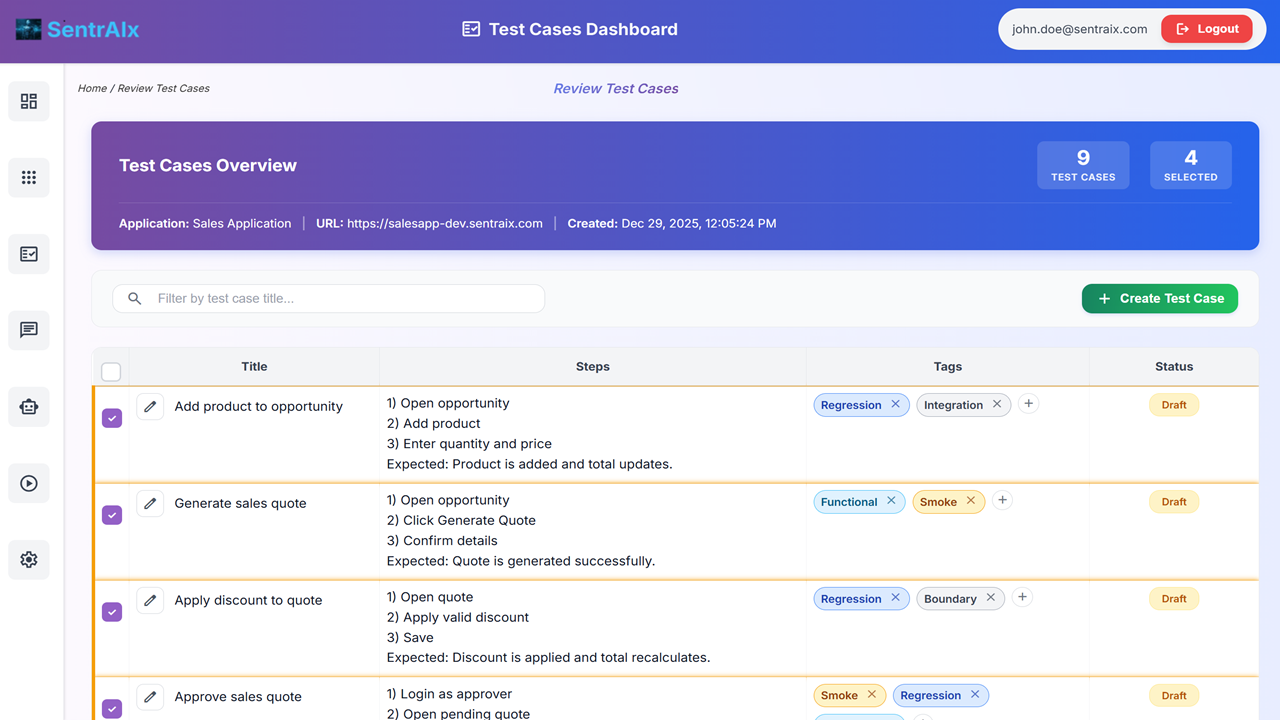
Task: Open the dashboard grid icon in sidebar
Action: 29,101
